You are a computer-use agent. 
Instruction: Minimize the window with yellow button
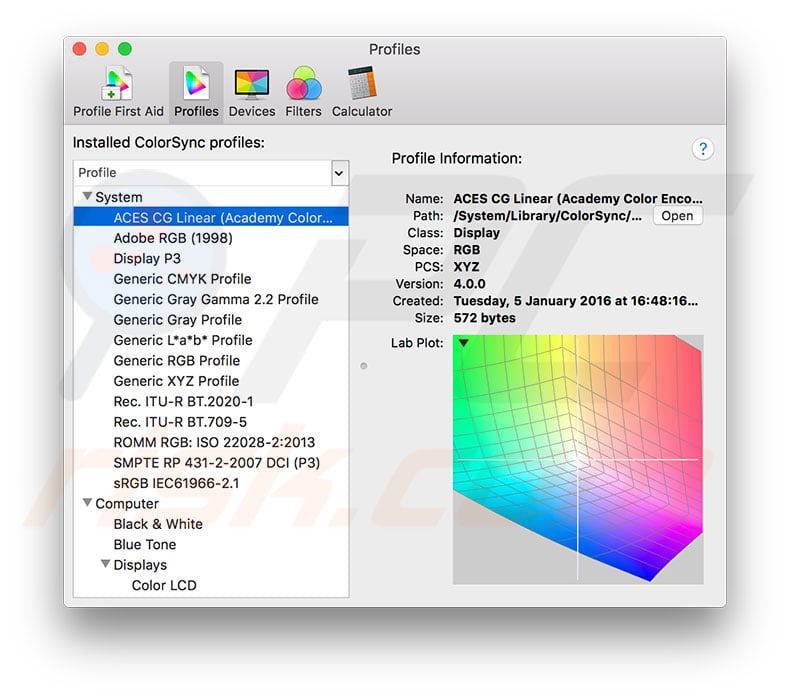click(x=102, y=49)
